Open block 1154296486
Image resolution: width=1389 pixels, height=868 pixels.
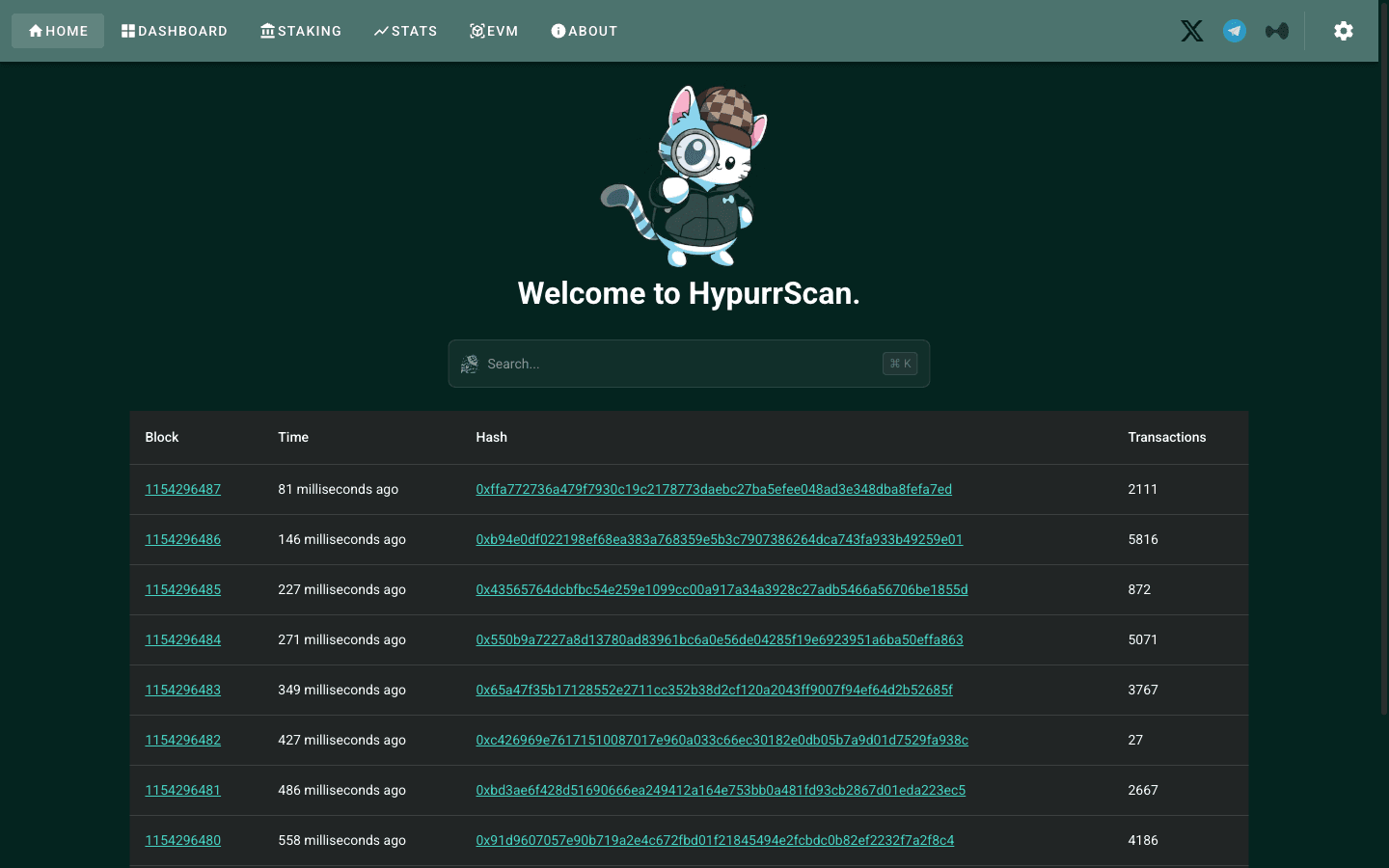click(x=183, y=539)
